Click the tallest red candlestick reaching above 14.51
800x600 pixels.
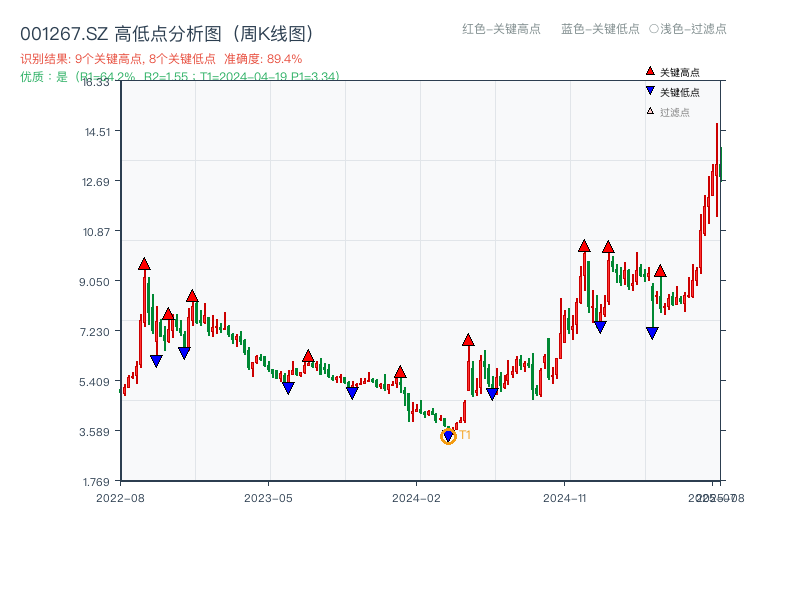point(717,170)
